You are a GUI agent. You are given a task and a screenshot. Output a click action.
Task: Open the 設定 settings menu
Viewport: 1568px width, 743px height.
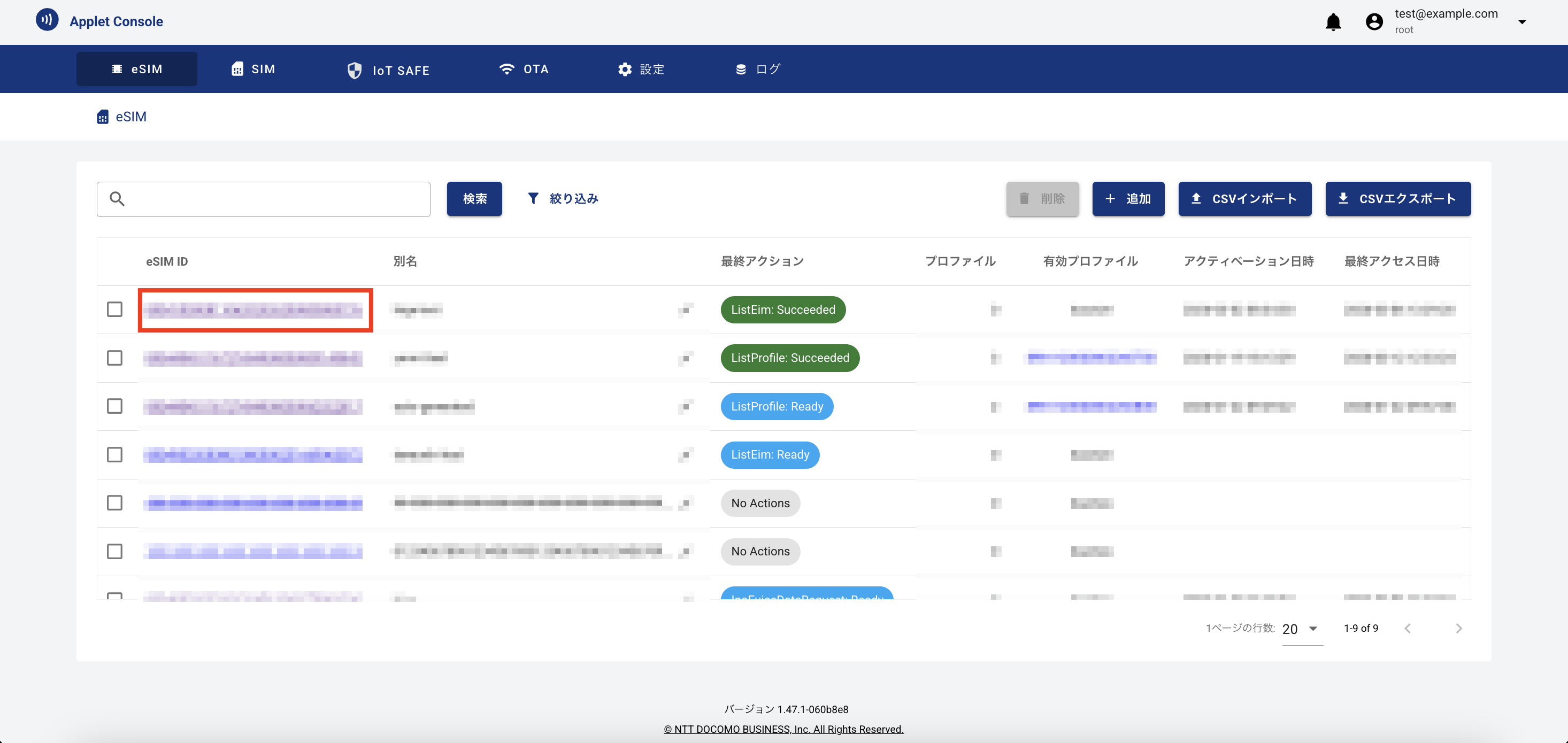[x=641, y=69]
